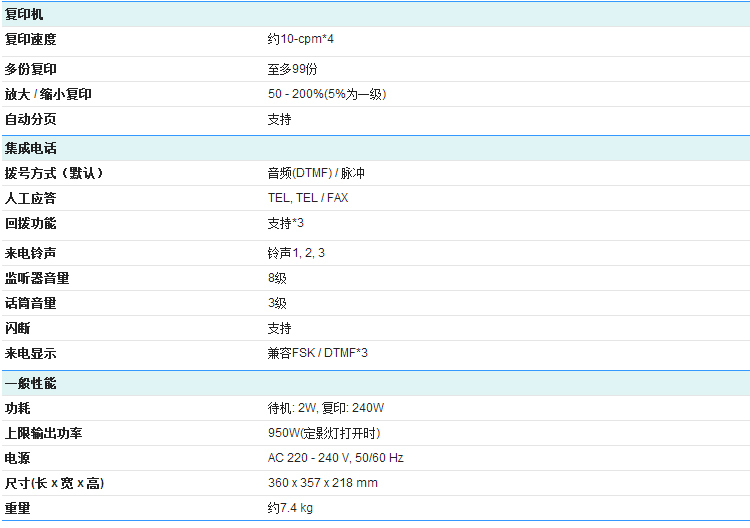Click the 监听器音量 label
Viewport: 750px width, 528px height.
pyautogui.click(x=37, y=278)
